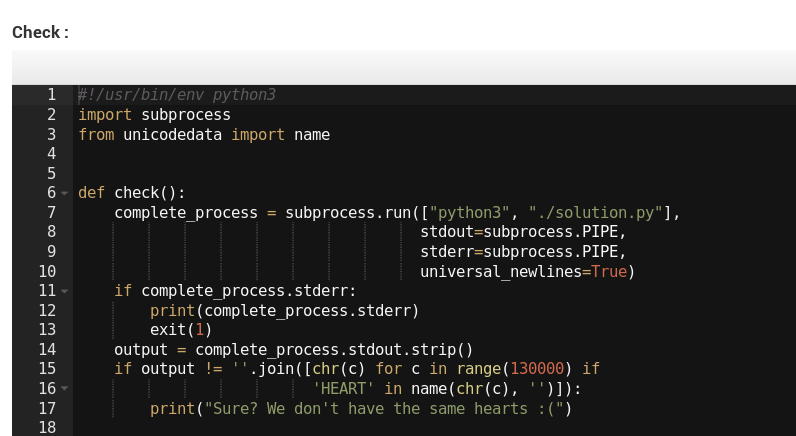796x436 pixels.
Task: Toggle the fold arrow beside line 16
Action: pos(64,389)
